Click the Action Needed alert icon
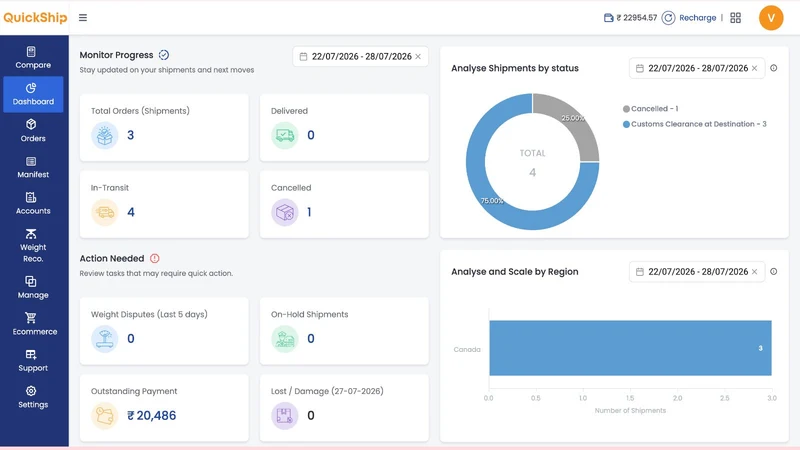This screenshot has height=450, width=800. (x=155, y=259)
